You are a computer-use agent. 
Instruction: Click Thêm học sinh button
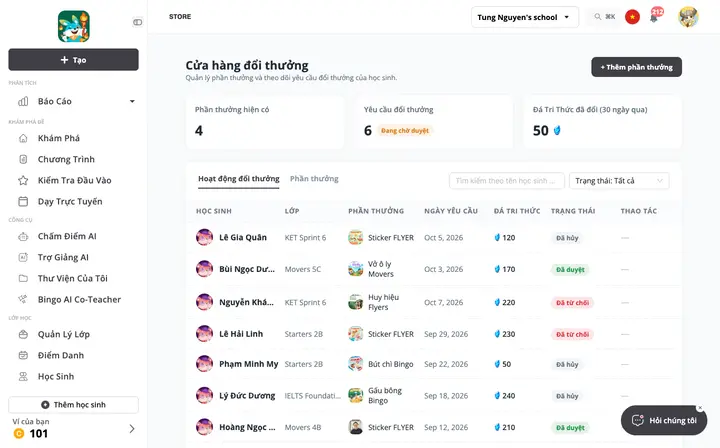[x=73, y=404]
